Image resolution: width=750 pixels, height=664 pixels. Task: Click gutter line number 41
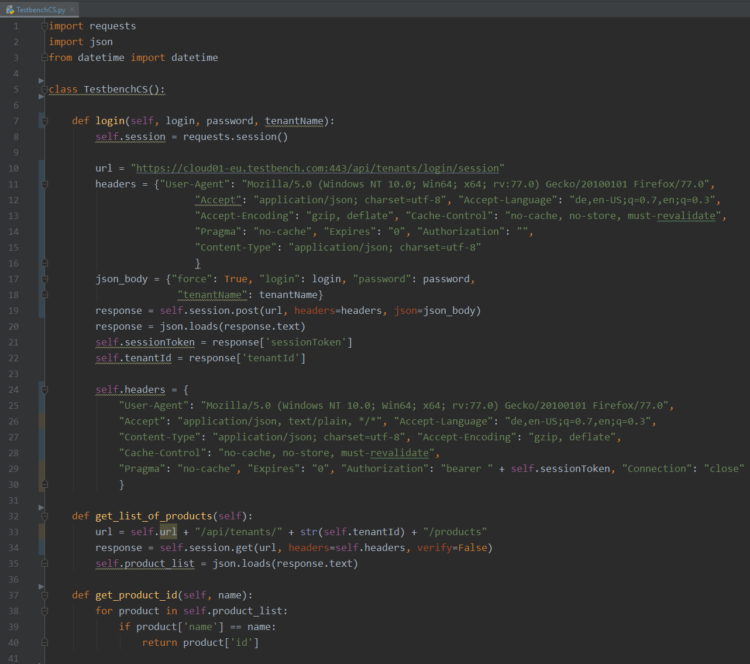[x=13, y=658]
